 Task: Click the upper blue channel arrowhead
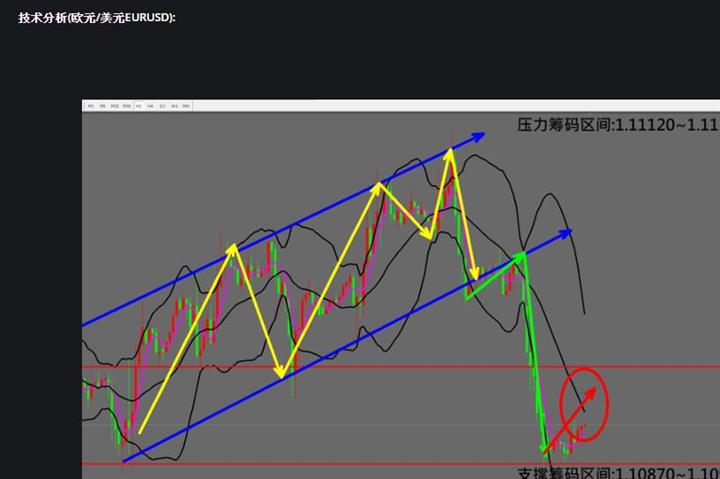pyautogui.click(x=477, y=136)
